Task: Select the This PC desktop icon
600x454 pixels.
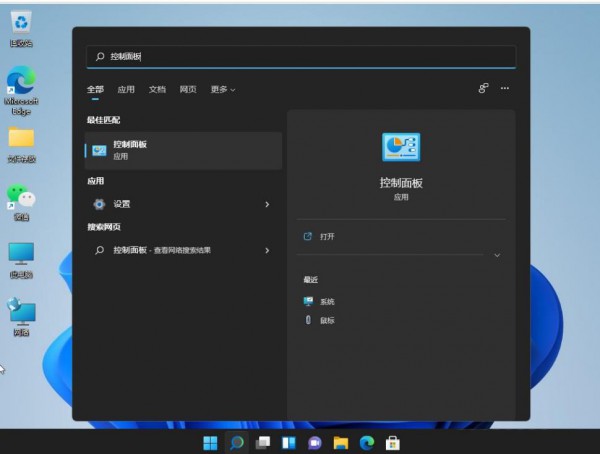Action: coord(21,260)
